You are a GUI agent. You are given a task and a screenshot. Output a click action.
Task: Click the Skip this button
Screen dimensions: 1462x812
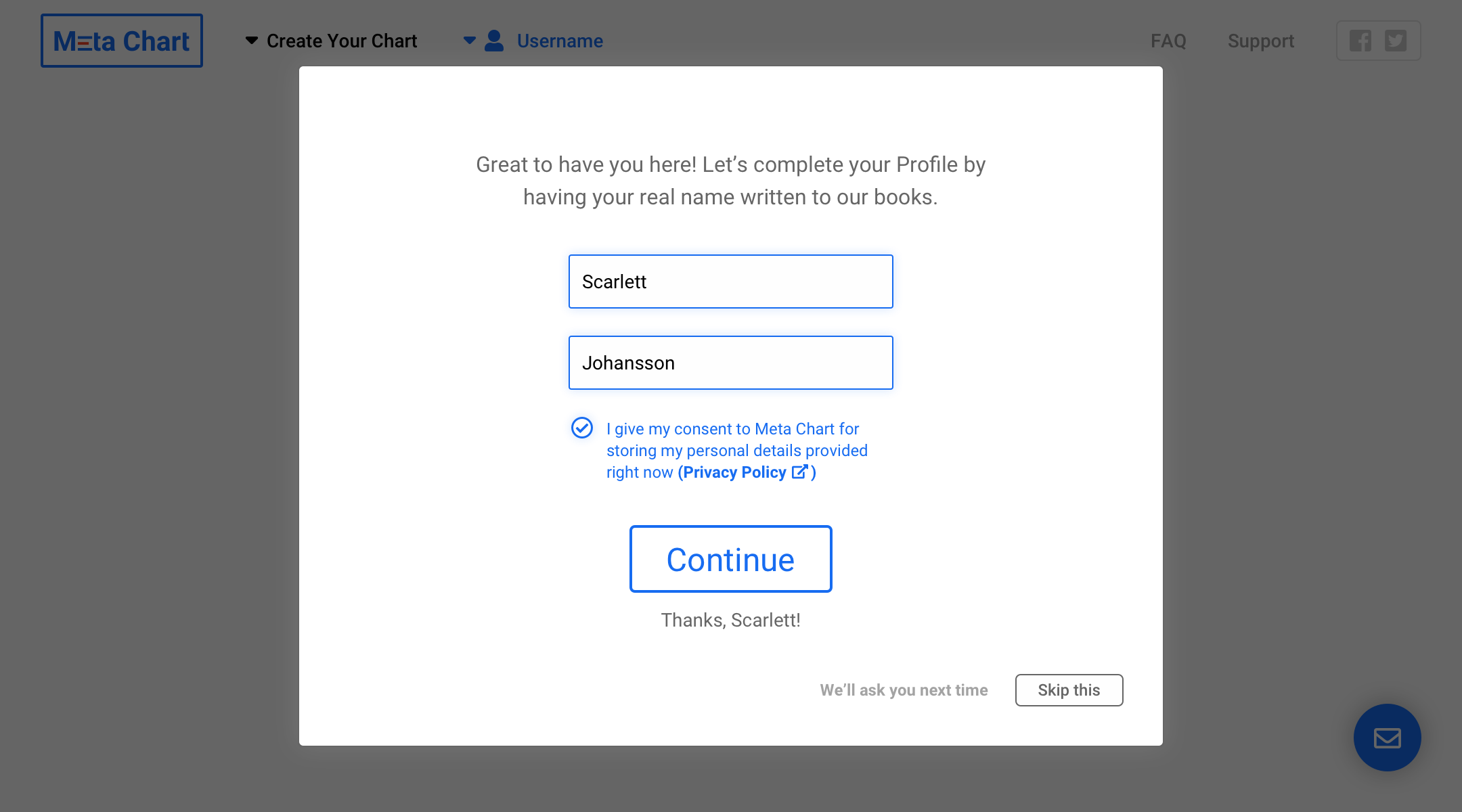[x=1069, y=690]
